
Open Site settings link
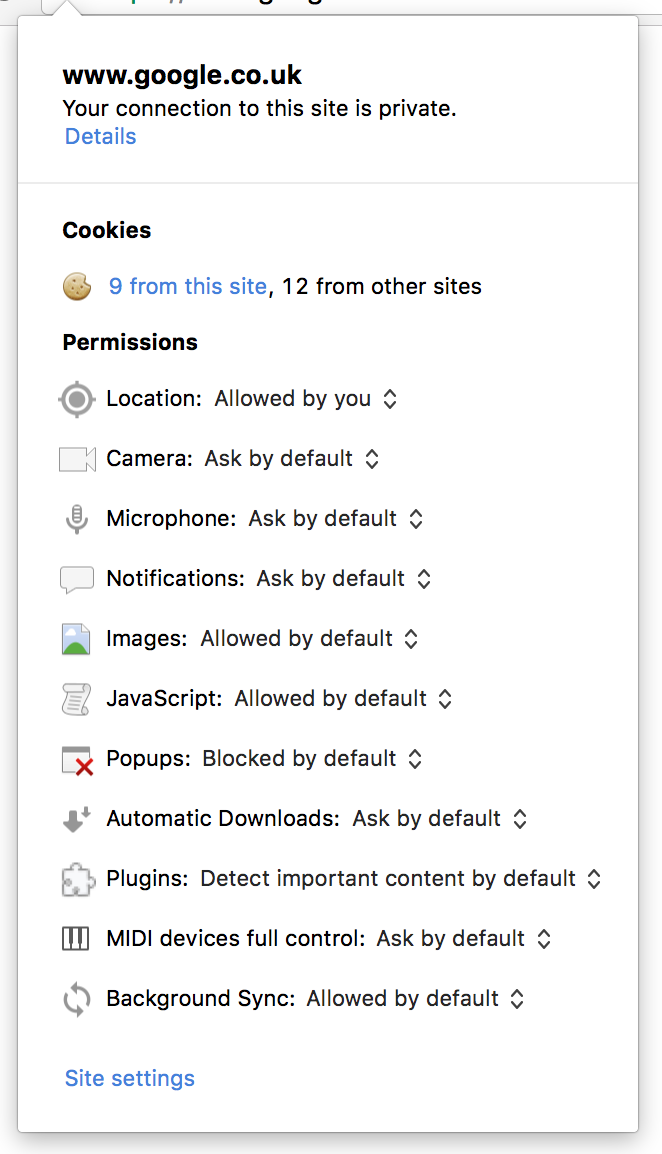click(x=130, y=1079)
